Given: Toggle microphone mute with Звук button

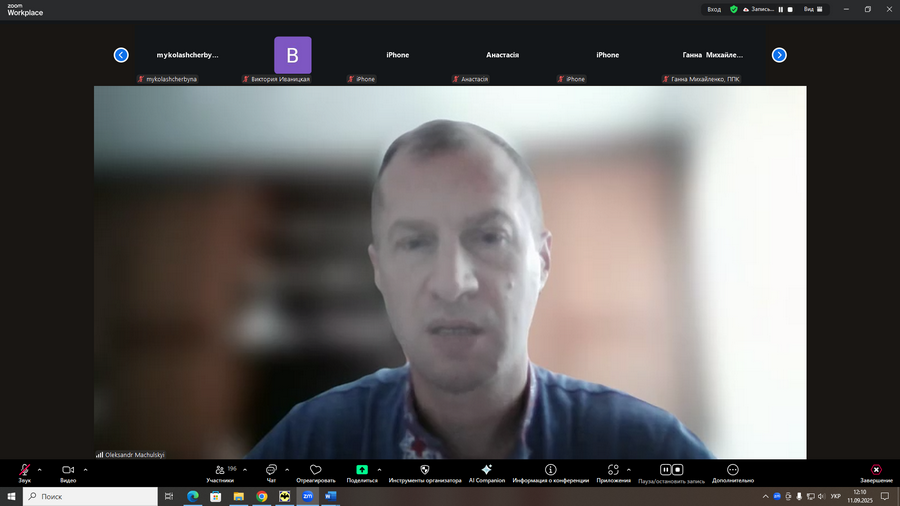Looking at the screenshot, I should [24, 470].
